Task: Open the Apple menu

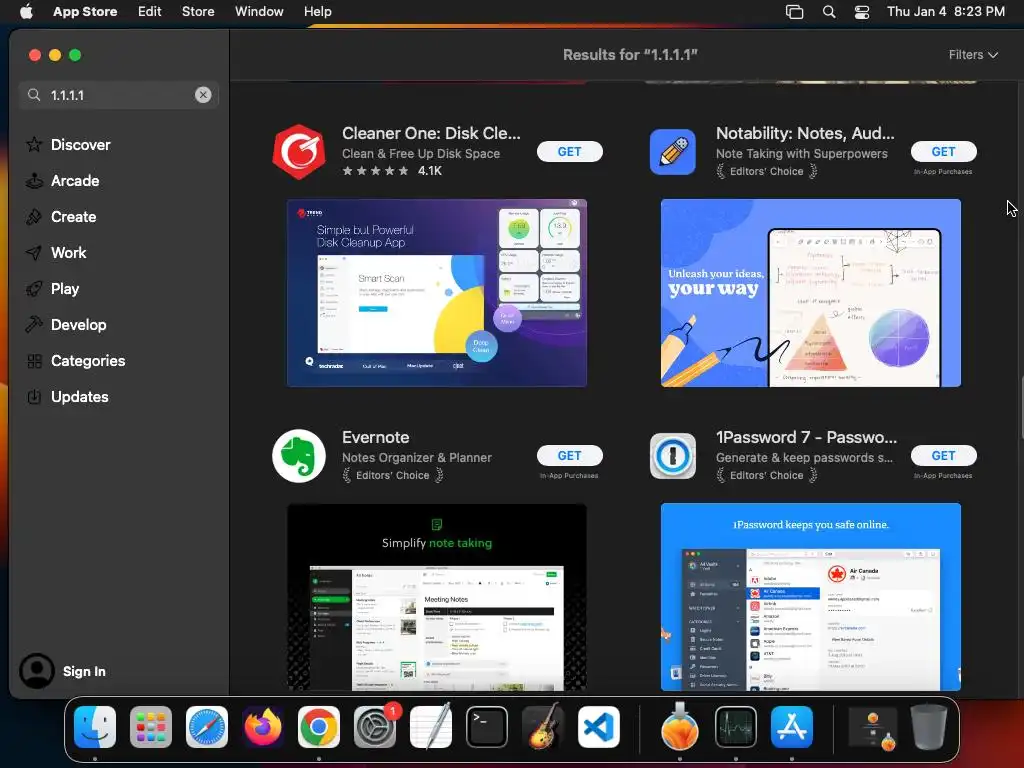Action: [26, 11]
